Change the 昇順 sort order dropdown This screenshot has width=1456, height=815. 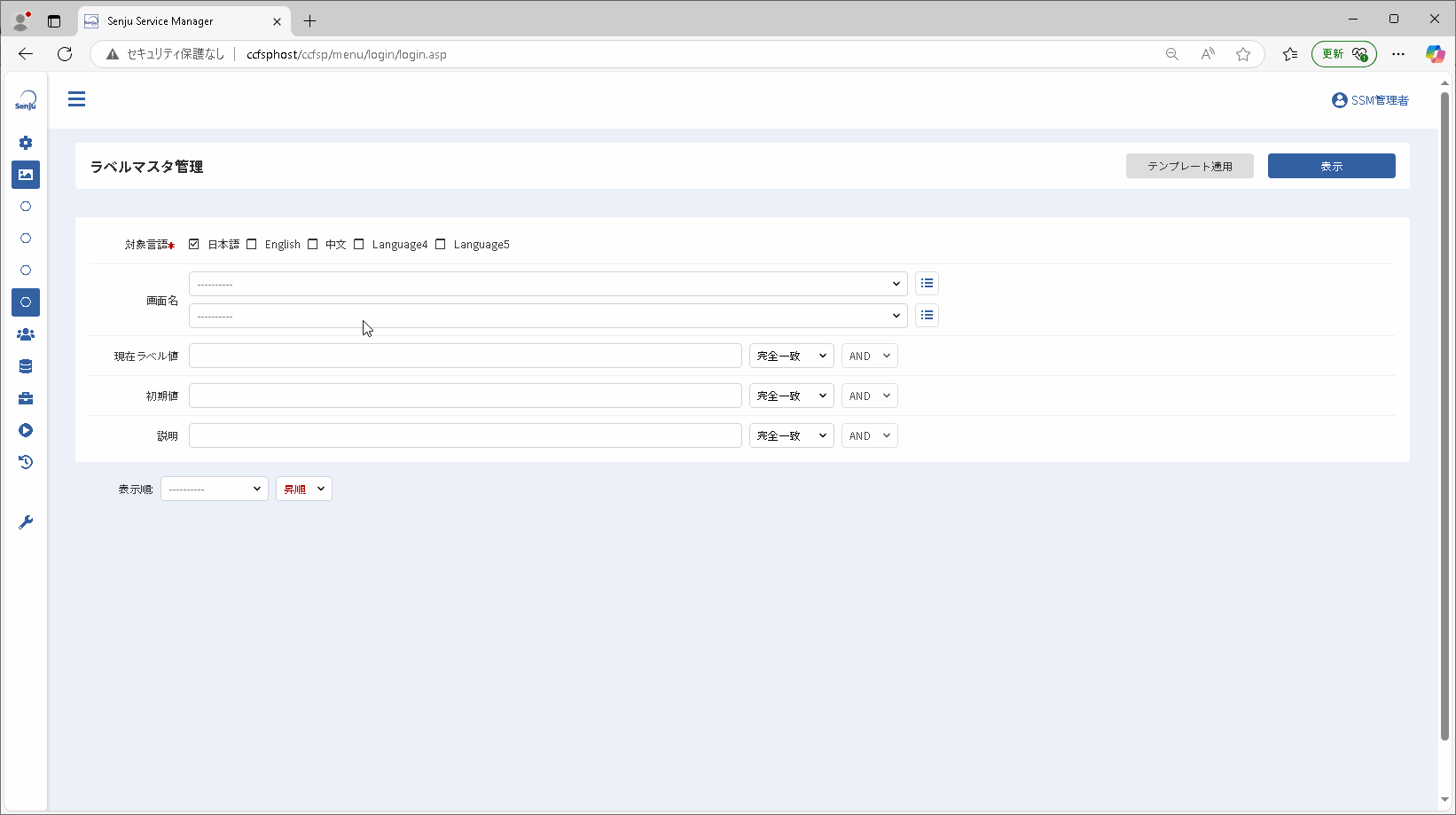tap(304, 489)
